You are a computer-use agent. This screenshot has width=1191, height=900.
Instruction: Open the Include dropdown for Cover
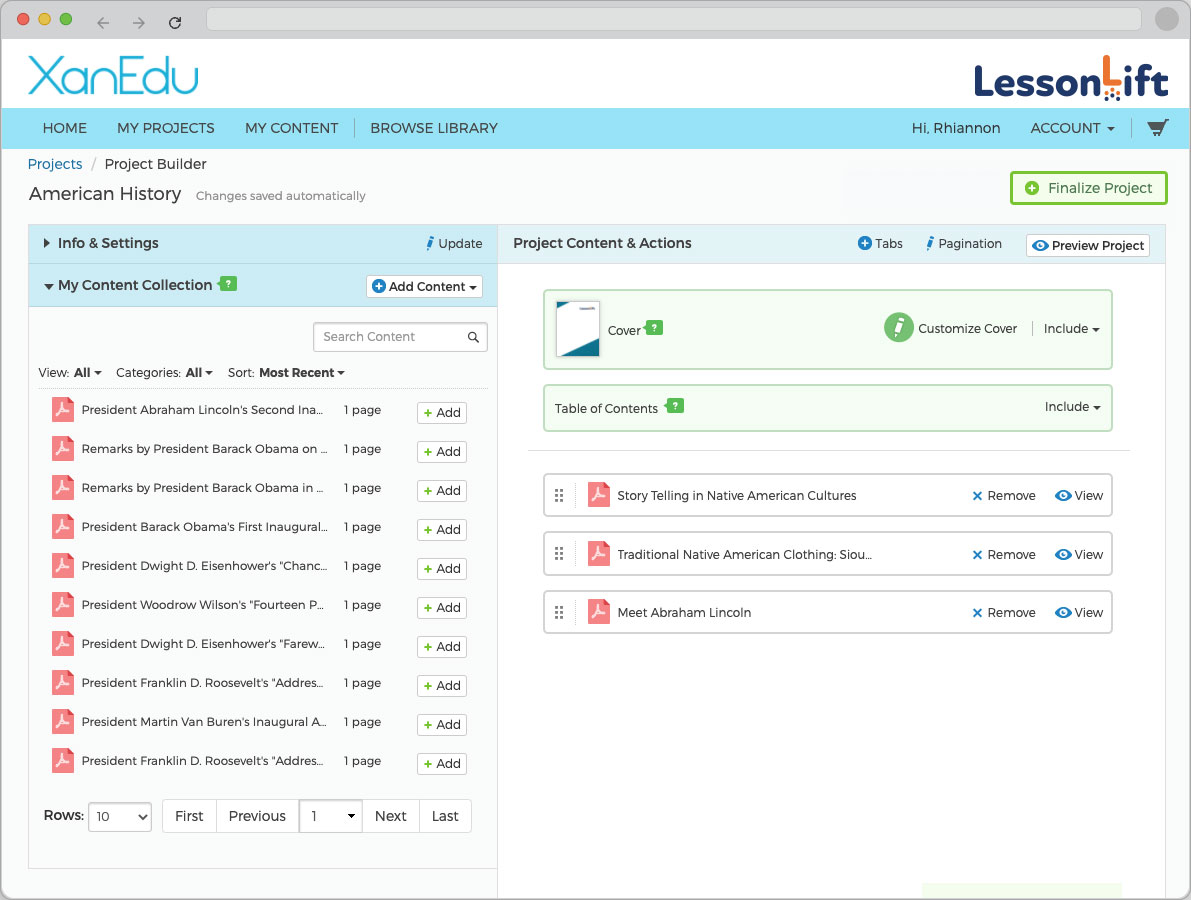tap(1071, 328)
